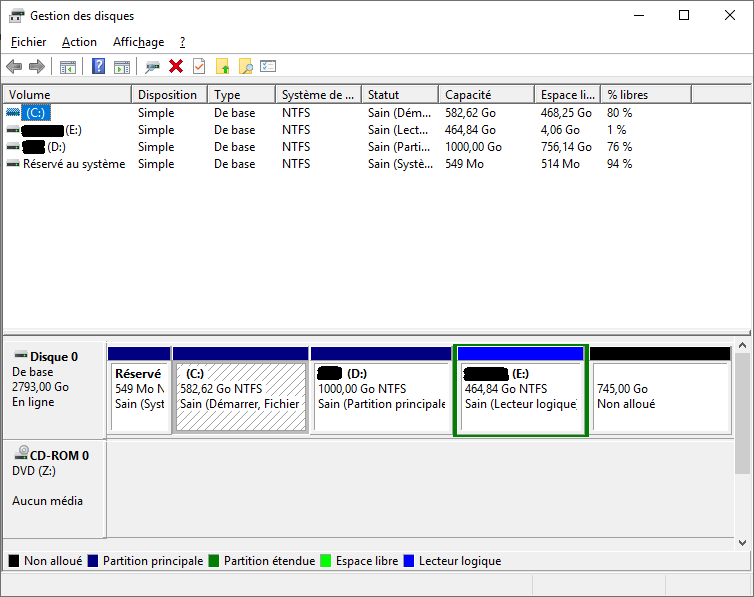
Task: Select the 745,00 Go Non alloué partition
Action: click(660, 396)
